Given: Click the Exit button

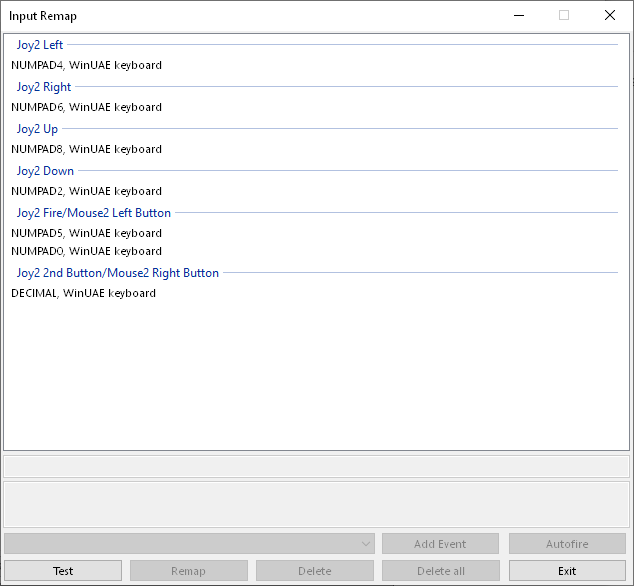Looking at the screenshot, I should click(x=567, y=571).
